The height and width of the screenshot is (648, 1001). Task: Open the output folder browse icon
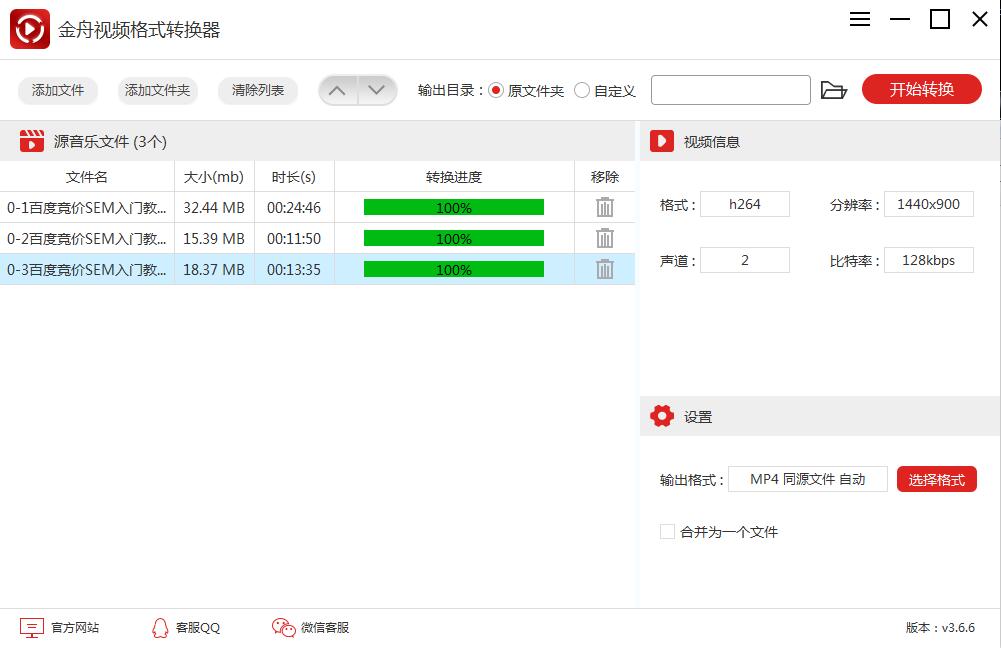pyautogui.click(x=833, y=90)
